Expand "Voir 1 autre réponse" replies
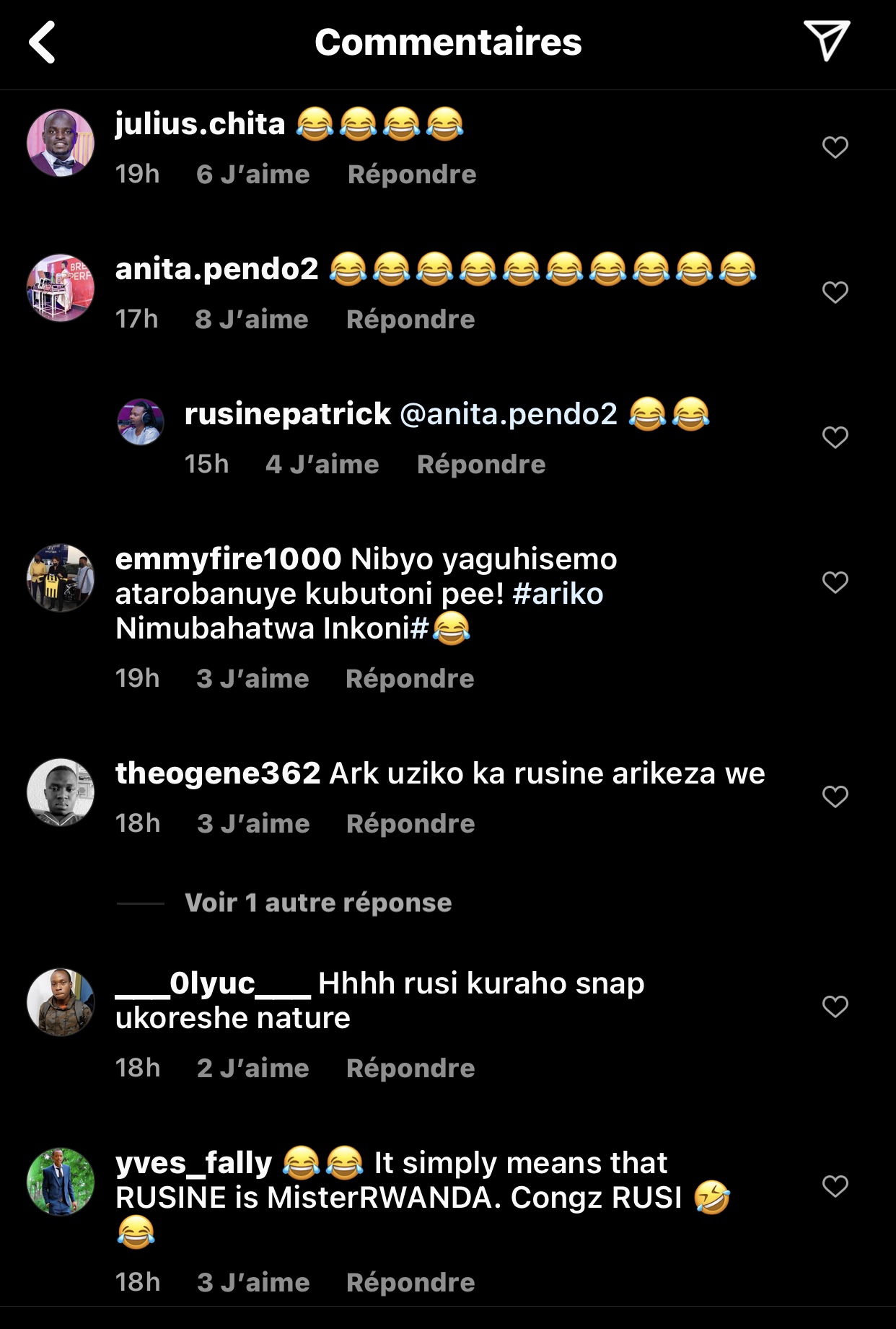The image size is (896, 1329). pos(317,903)
